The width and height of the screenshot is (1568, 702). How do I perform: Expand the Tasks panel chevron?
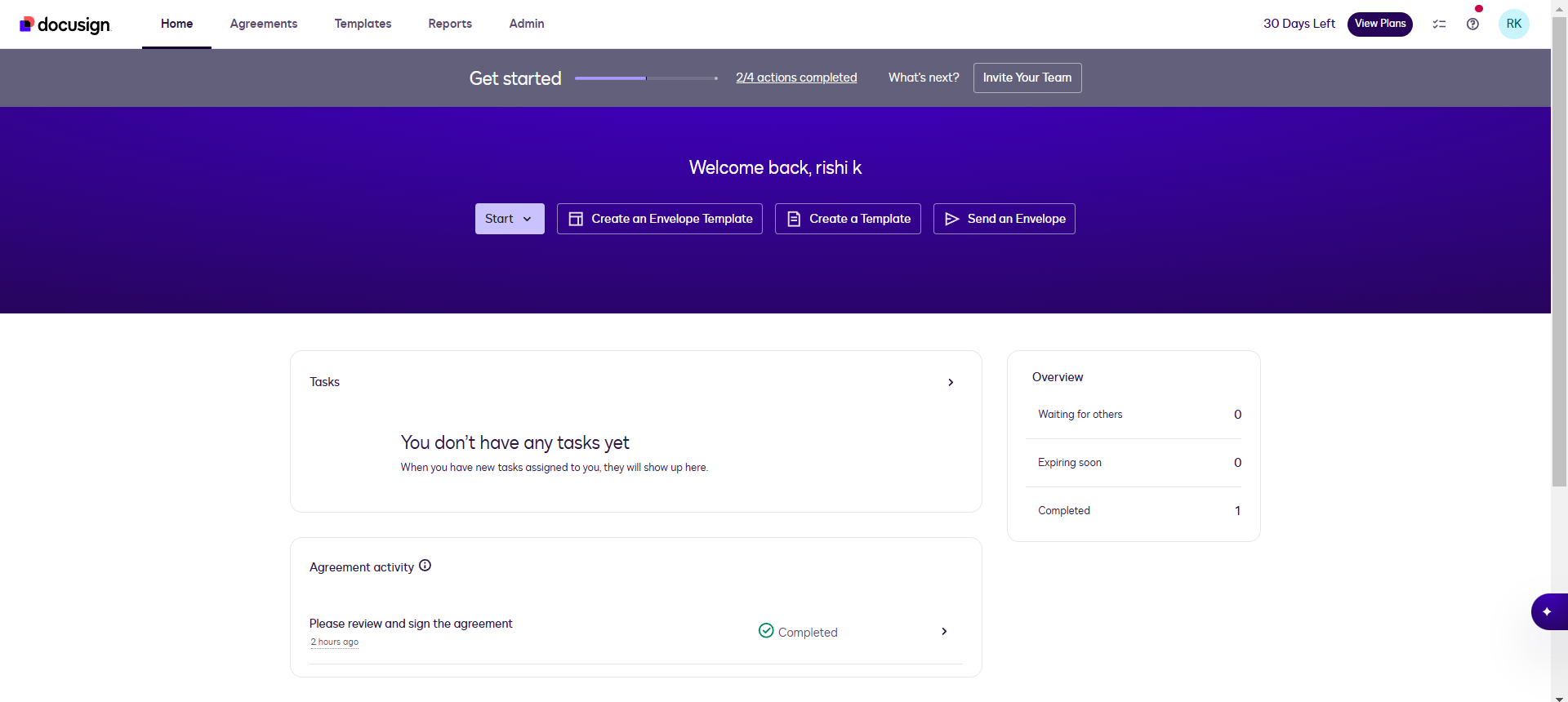pos(951,382)
